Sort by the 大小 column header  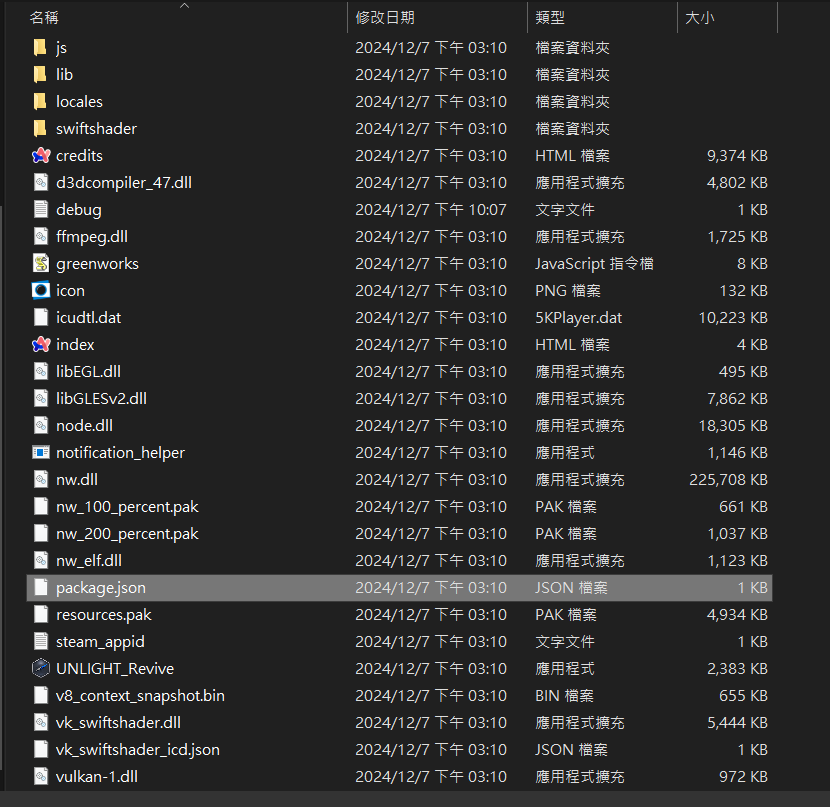pos(700,18)
